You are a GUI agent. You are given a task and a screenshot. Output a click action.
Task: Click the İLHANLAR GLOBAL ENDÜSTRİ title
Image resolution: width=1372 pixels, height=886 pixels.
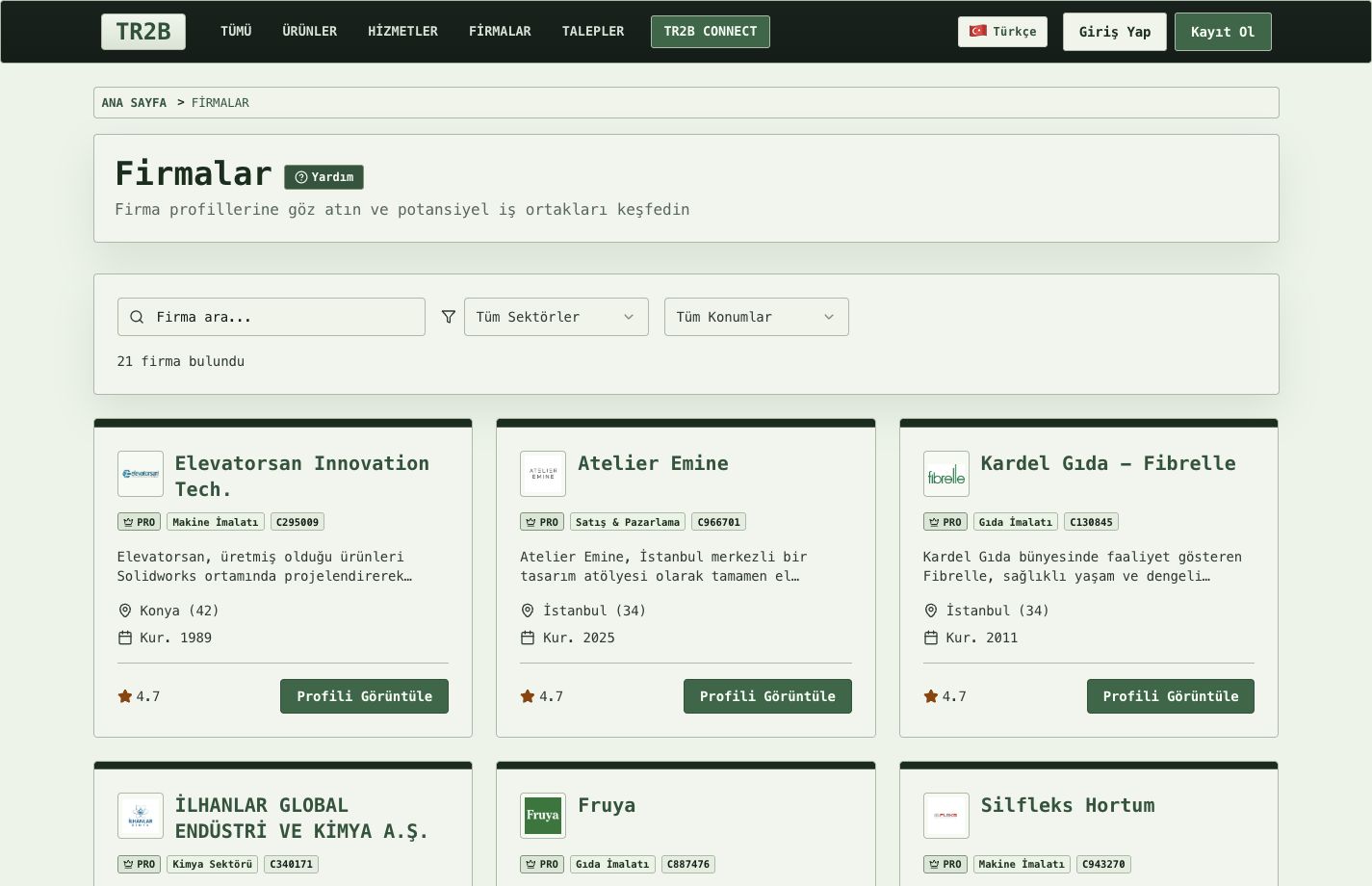coord(301,818)
